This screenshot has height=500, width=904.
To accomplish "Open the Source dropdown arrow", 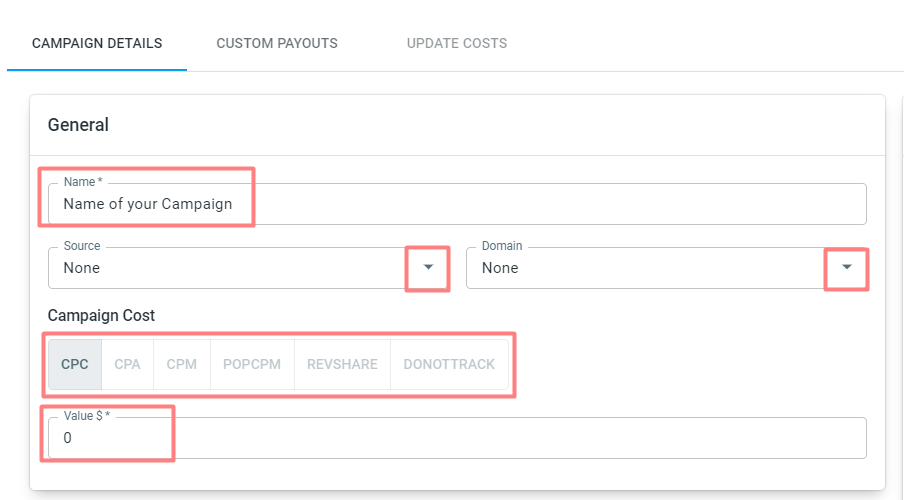I will click(428, 267).
